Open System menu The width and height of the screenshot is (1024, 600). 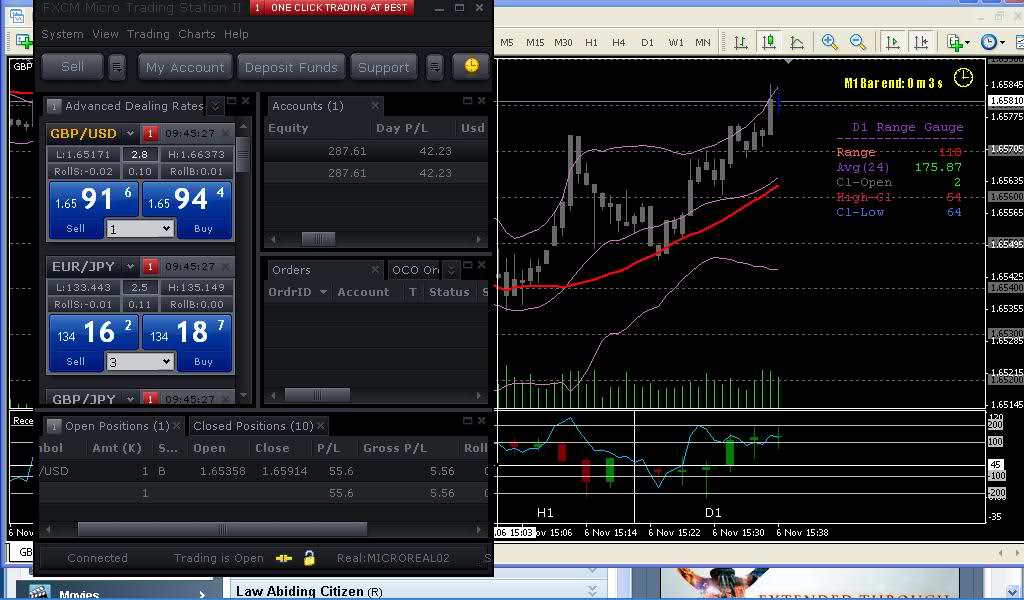[x=62, y=34]
